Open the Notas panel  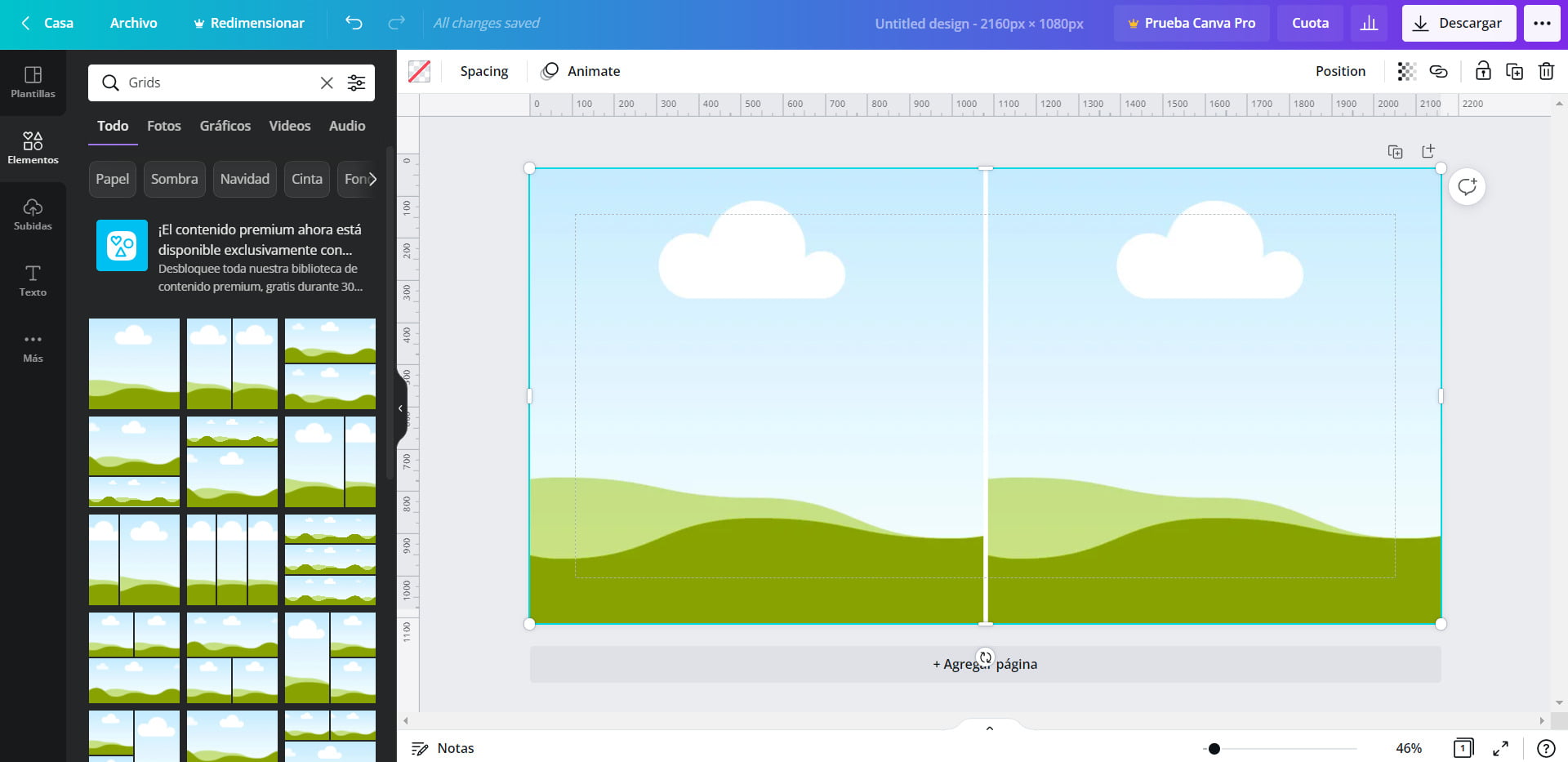tap(443, 748)
